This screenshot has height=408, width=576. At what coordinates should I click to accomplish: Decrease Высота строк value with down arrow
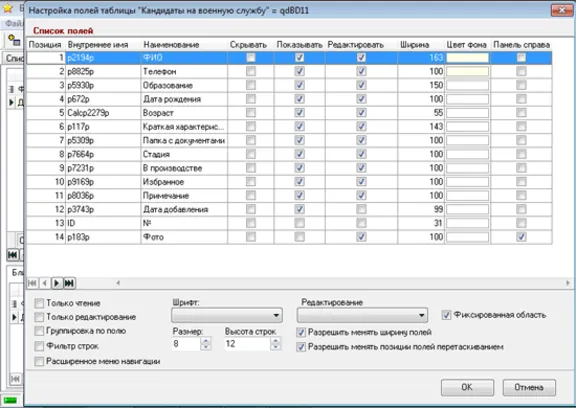click(275, 347)
